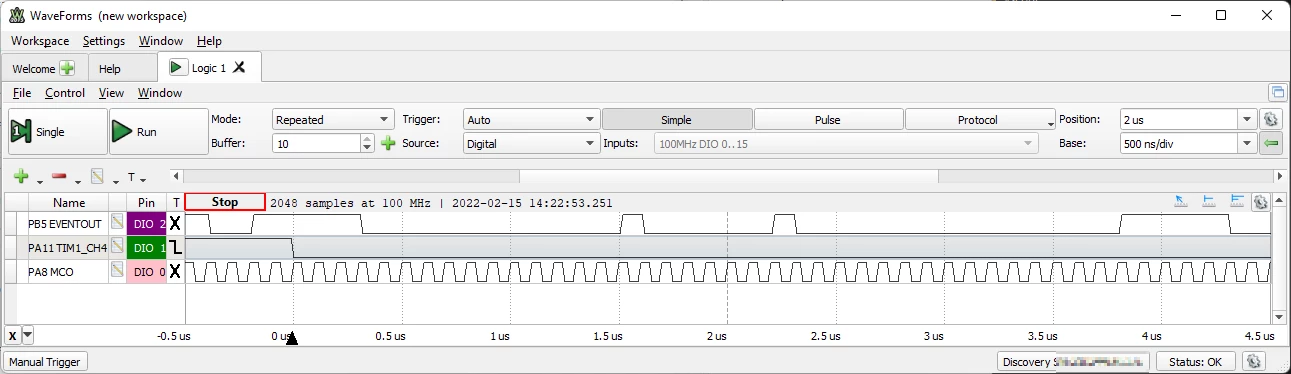Click the green DIO 1 pin cell
Viewport: 1291px width, 374px height.
146,247
